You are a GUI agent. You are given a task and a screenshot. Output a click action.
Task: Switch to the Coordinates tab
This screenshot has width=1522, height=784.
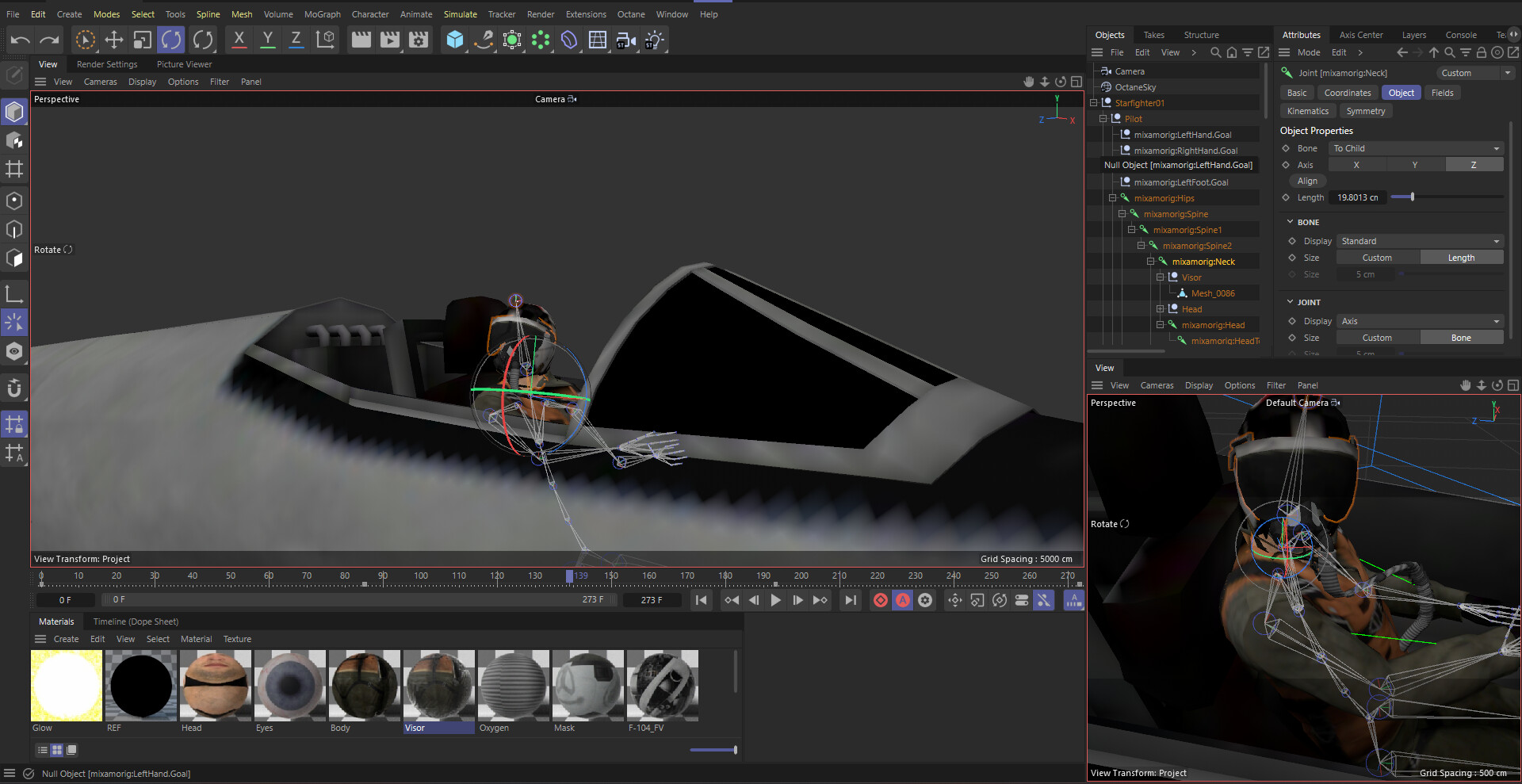(x=1347, y=93)
